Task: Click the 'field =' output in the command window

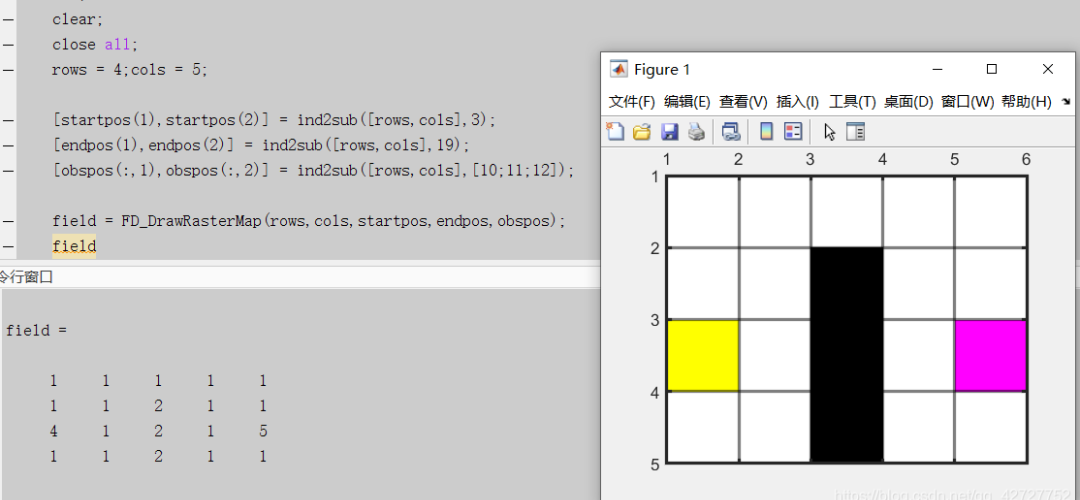Action: click(37, 330)
